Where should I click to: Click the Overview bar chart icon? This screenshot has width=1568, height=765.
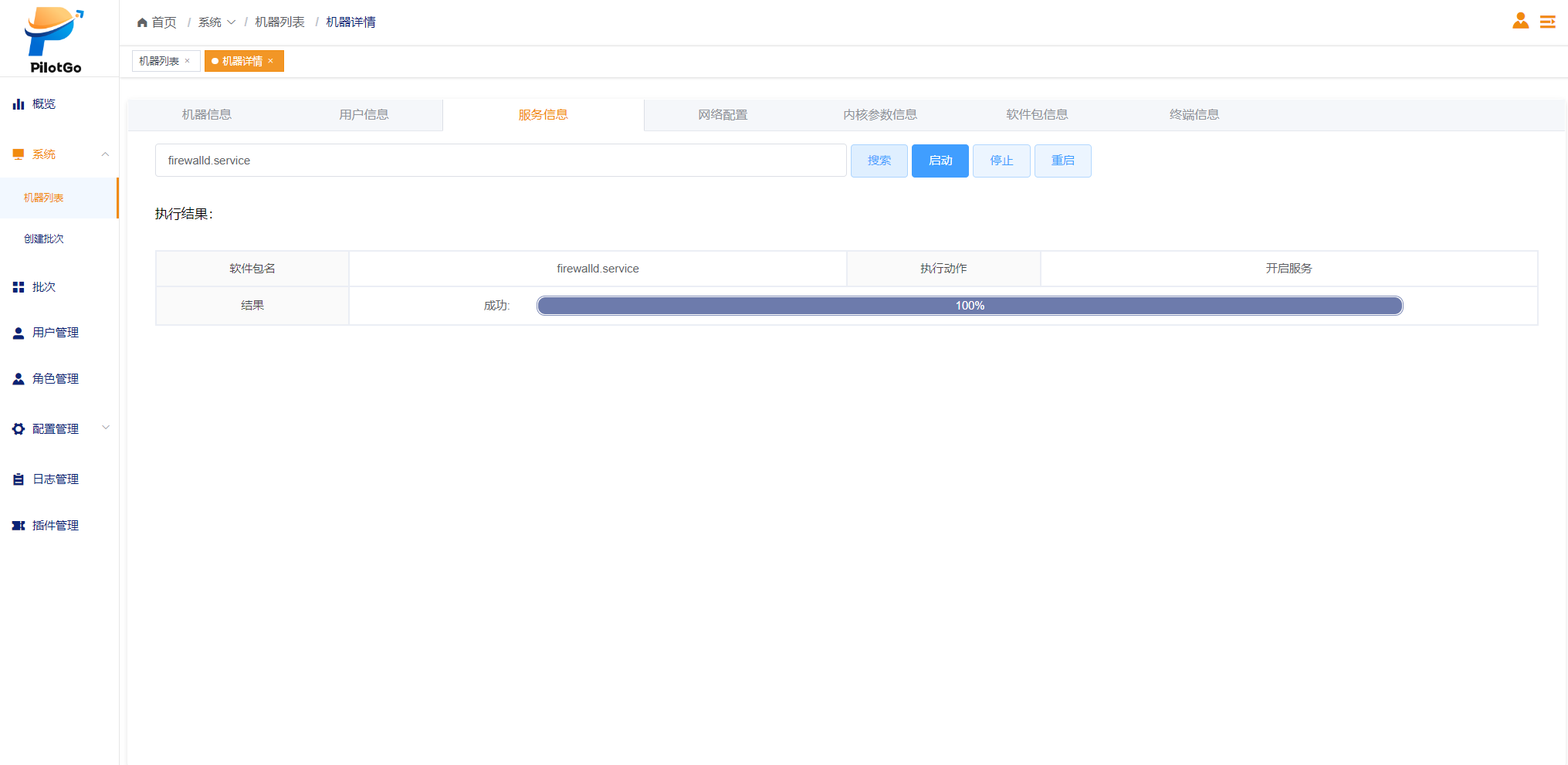(19, 104)
